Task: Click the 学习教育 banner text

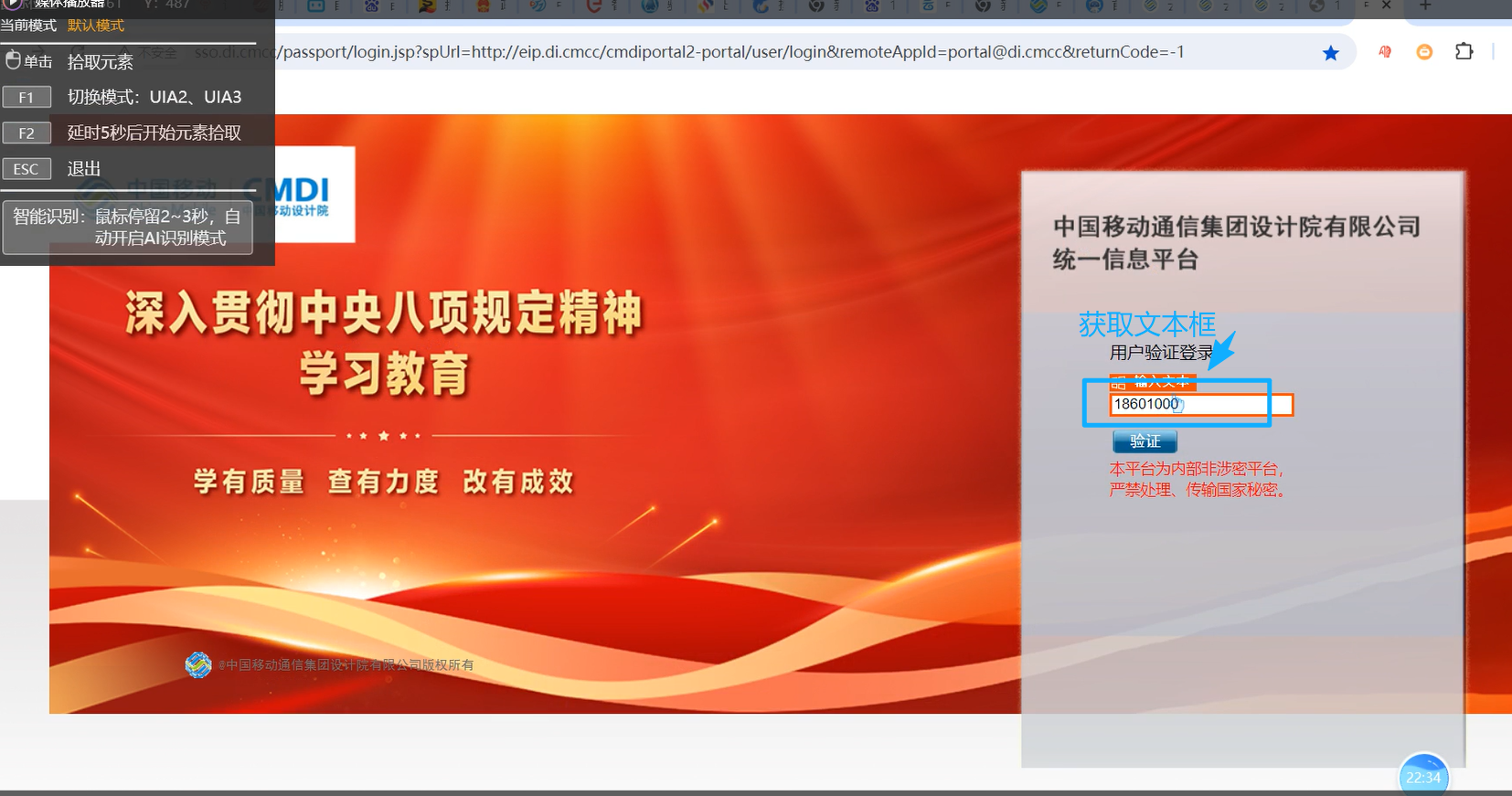Action: click(x=384, y=373)
